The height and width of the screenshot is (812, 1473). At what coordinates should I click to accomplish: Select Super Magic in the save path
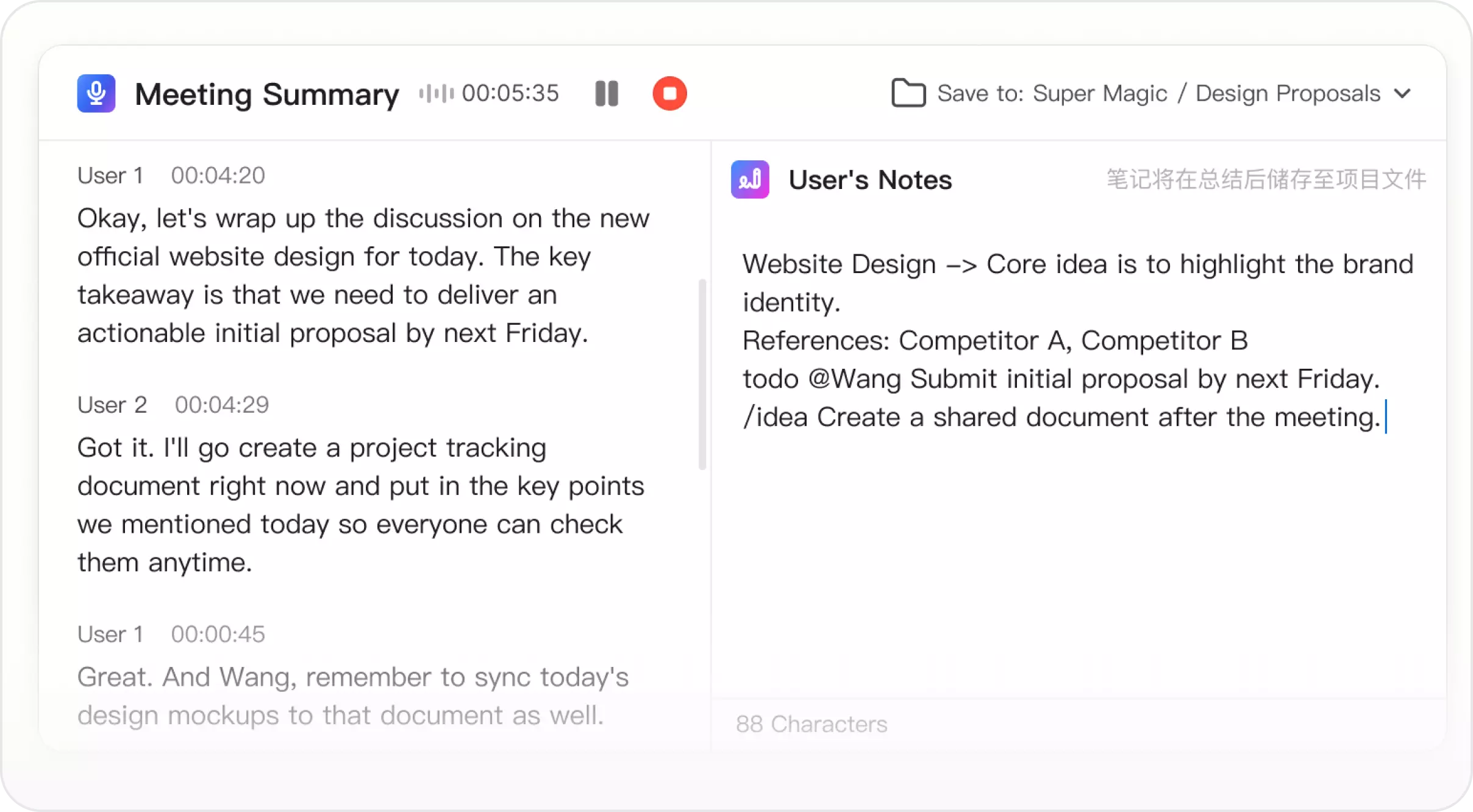[1100, 93]
